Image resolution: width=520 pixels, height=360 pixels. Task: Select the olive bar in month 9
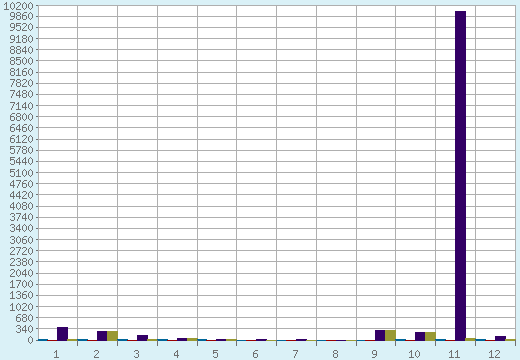390,335
